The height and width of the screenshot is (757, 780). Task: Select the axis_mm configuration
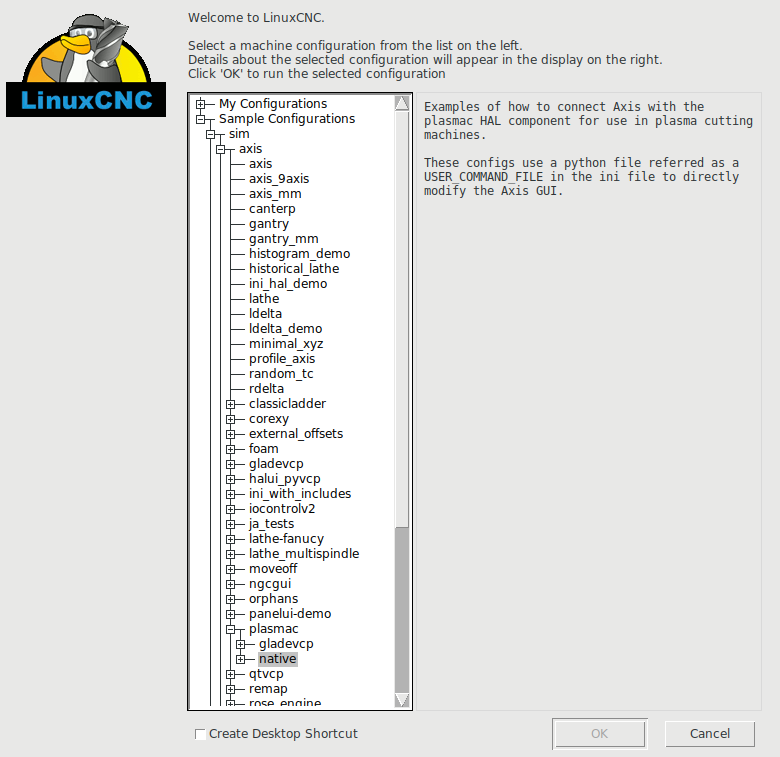[x=275, y=193]
